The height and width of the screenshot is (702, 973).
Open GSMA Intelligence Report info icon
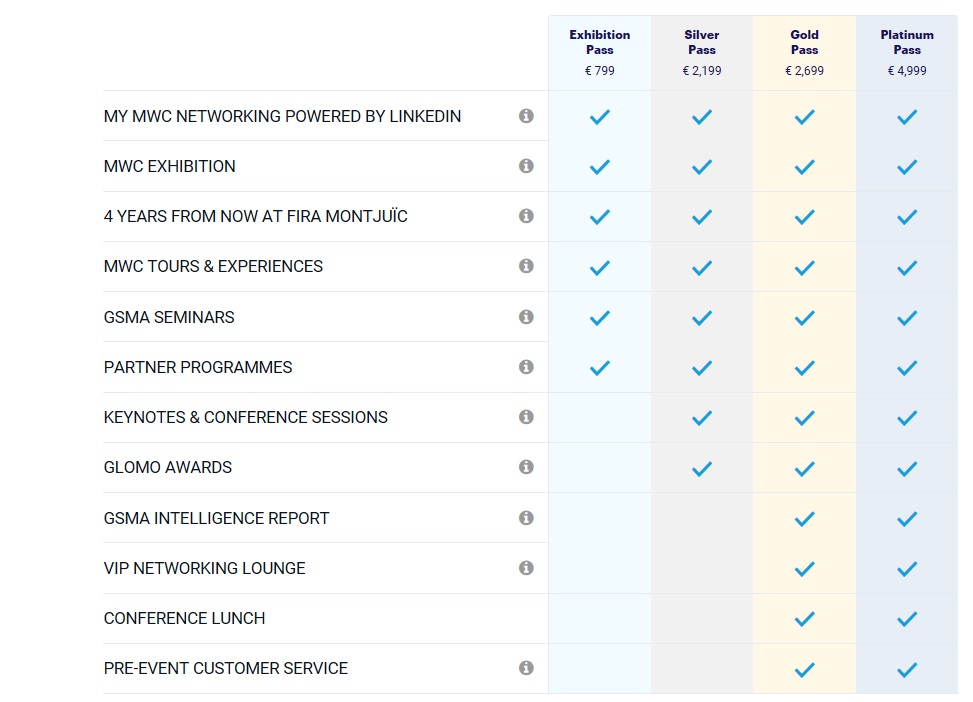526,518
